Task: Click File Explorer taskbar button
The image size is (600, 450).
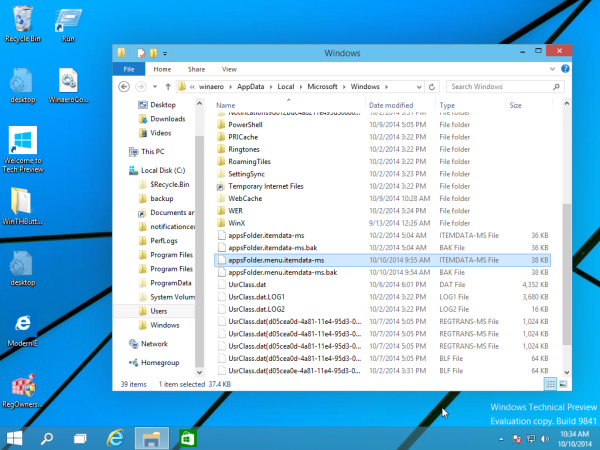Action: click(x=152, y=439)
